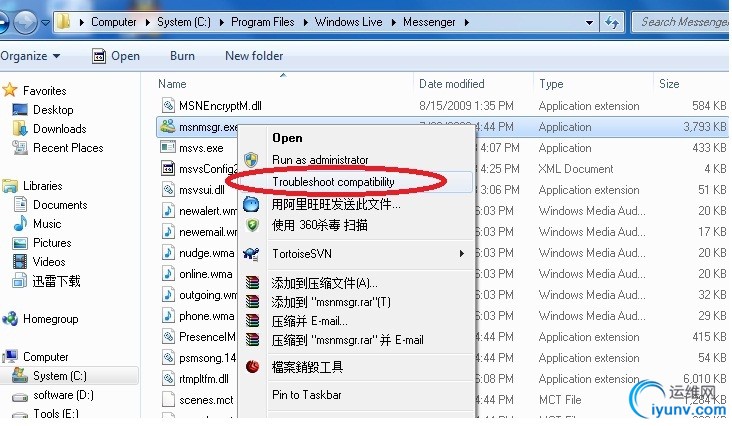Select System (C:) in the breadcrumb
This screenshot has width=732, height=426.
coord(184,22)
